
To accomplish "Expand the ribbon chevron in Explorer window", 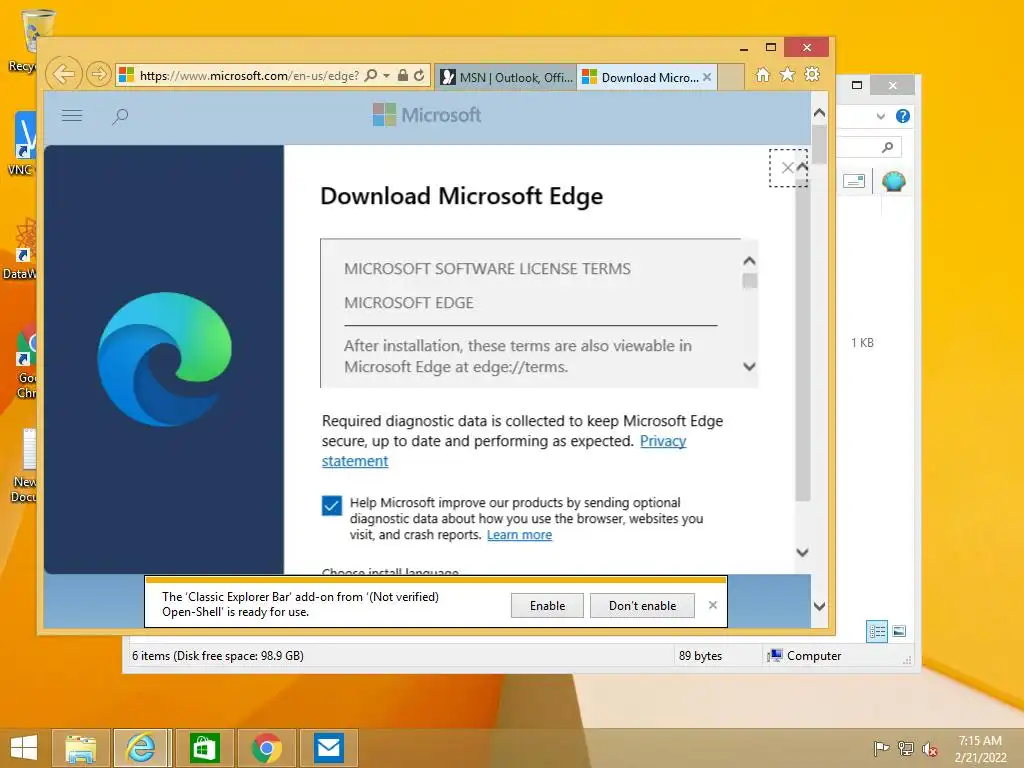I will point(881,116).
